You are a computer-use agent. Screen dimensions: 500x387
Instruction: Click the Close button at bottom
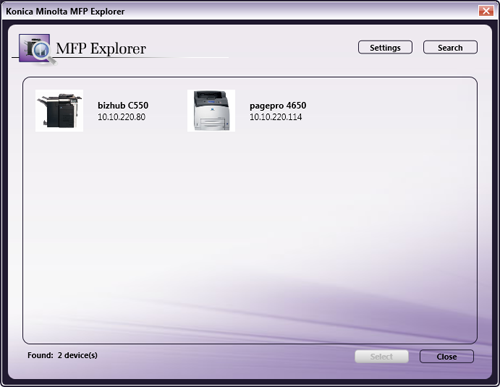446,357
